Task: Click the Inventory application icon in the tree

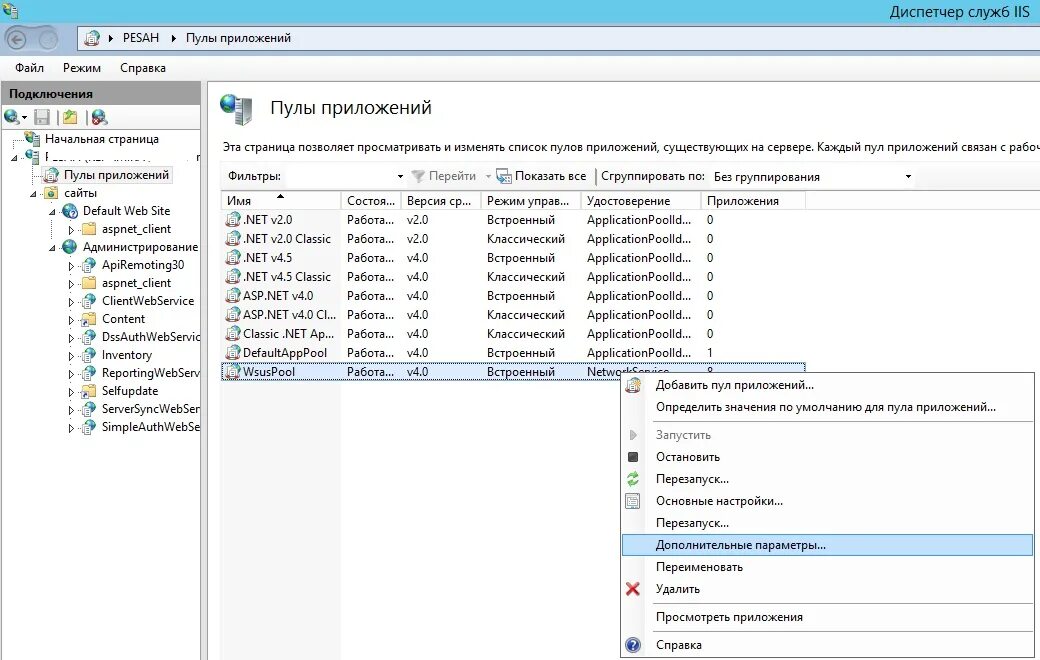Action: point(88,355)
